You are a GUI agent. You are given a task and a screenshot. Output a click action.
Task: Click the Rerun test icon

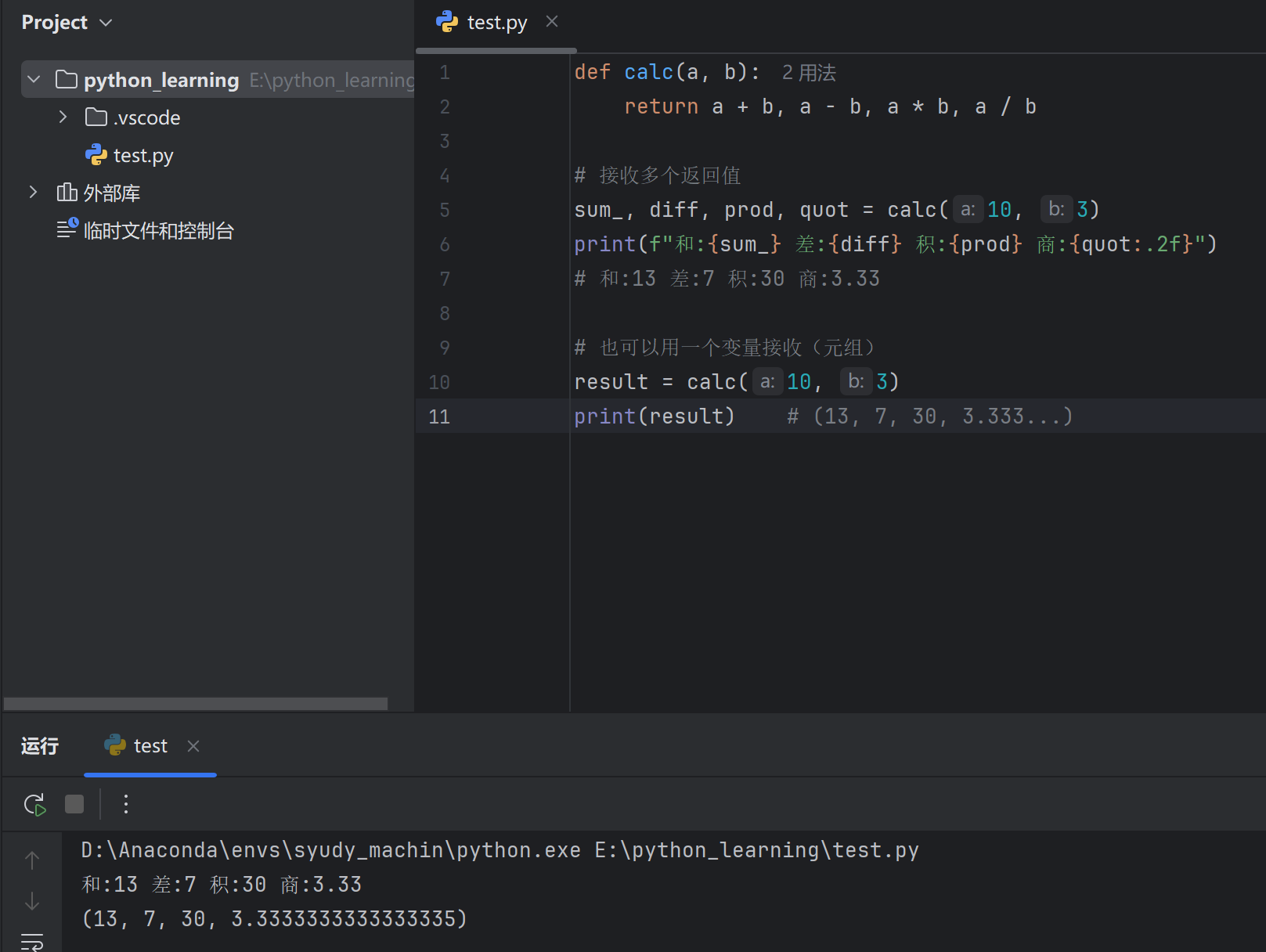click(x=35, y=804)
